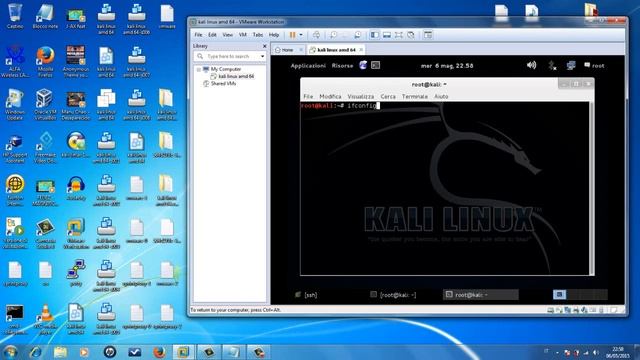Image resolution: width=640 pixels, height=360 pixels.
Task: Toggle the library sidebar view icon
Action: (x=374, y=35)
